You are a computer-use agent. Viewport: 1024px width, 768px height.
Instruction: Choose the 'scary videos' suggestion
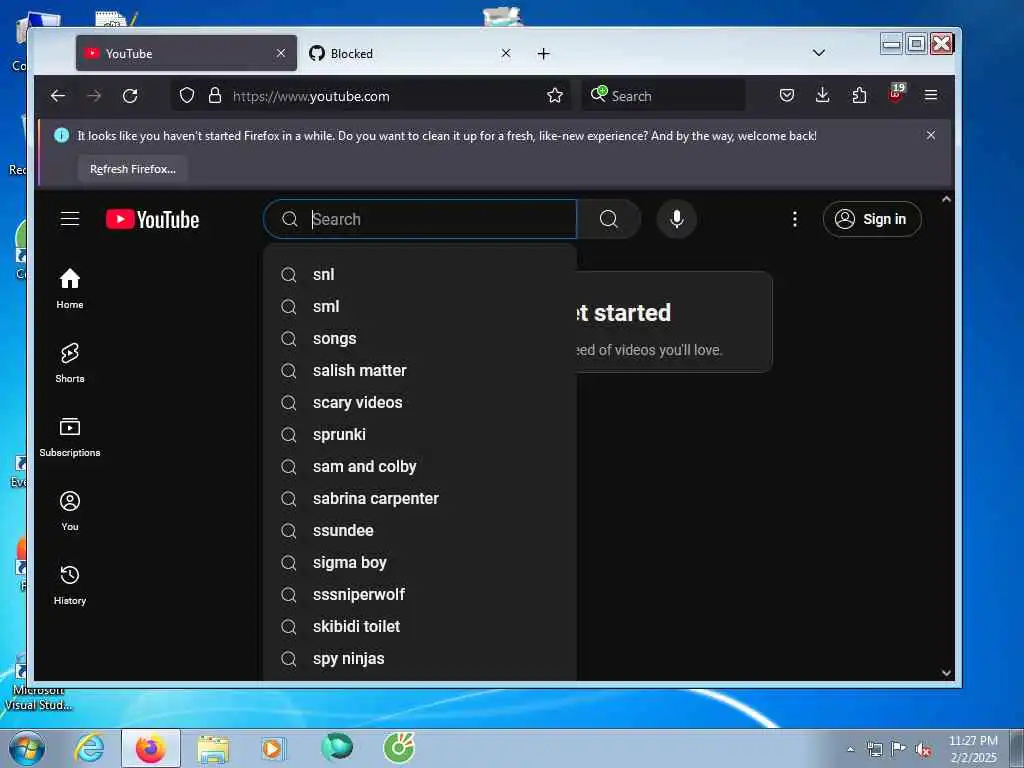(x=420, y=402)
